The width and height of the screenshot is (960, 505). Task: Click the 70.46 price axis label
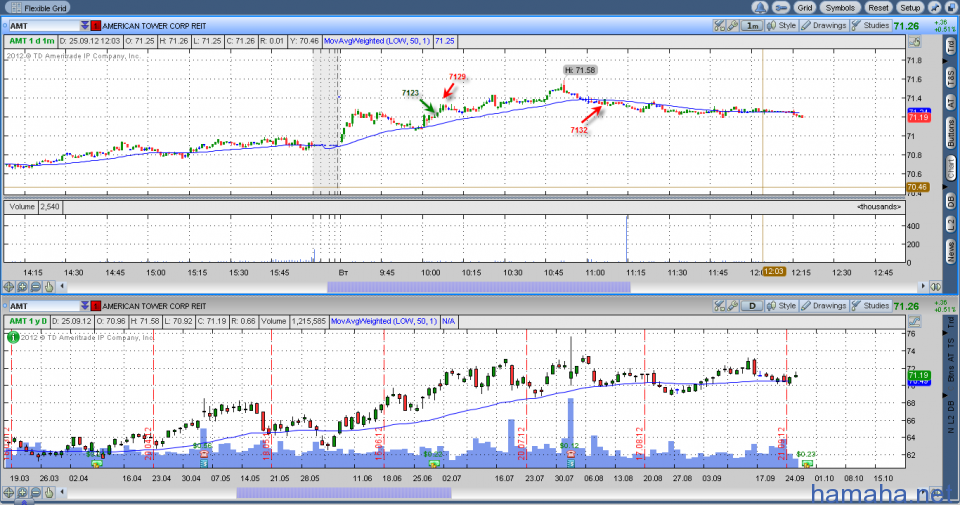coord(917,187)
